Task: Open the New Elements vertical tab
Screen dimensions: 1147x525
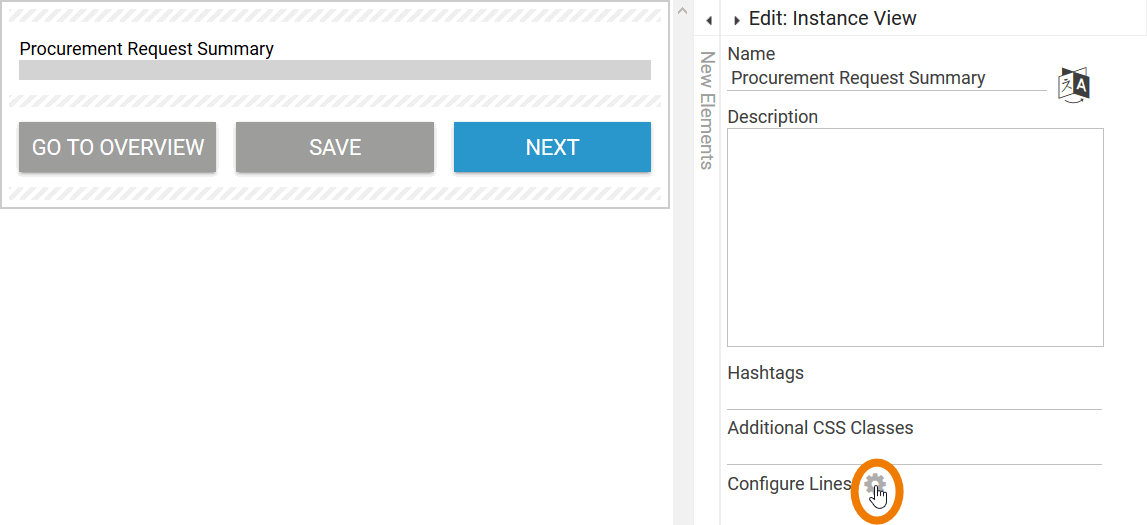Action: click(x=707, y=110)
